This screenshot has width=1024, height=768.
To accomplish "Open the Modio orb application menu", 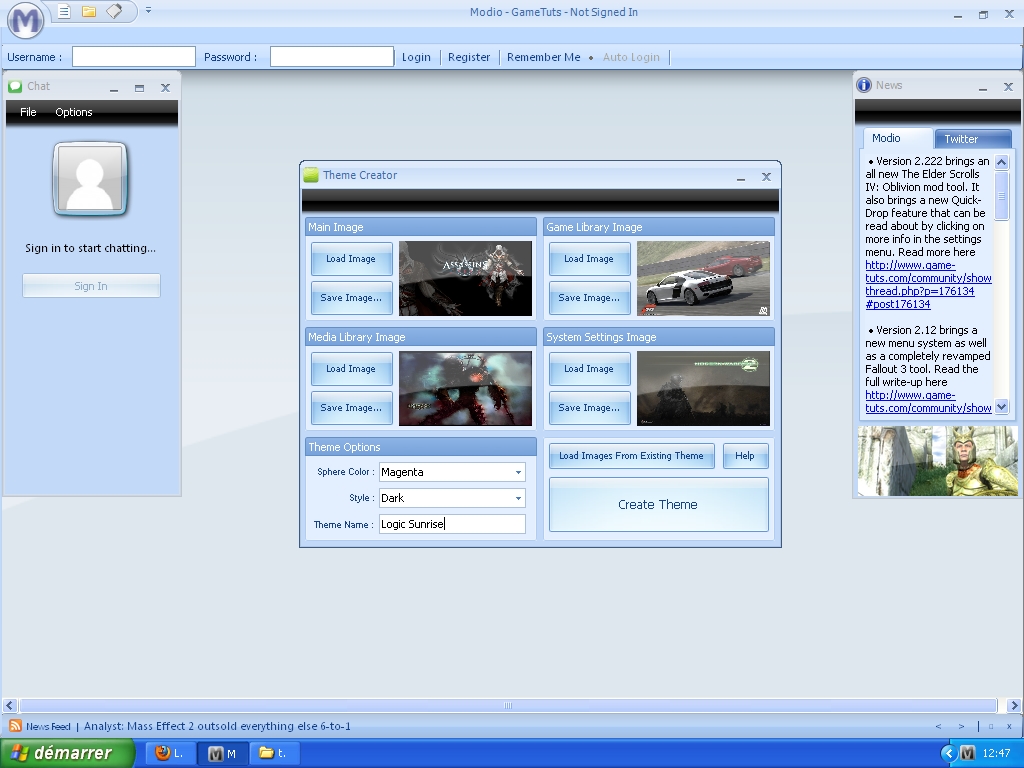I will pos(25,20).
